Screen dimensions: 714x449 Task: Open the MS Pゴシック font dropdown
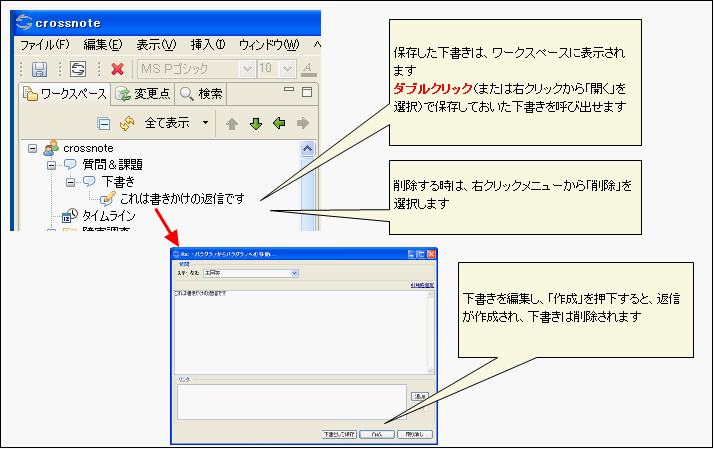[x=247, y=69]
